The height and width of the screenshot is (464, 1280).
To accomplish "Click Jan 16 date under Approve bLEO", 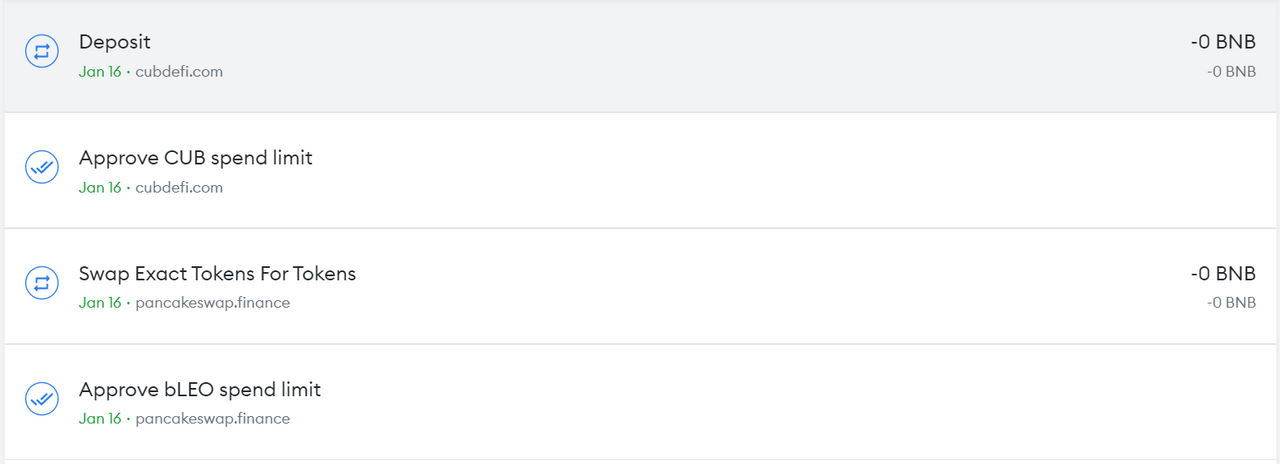I will tap(100, 418).
